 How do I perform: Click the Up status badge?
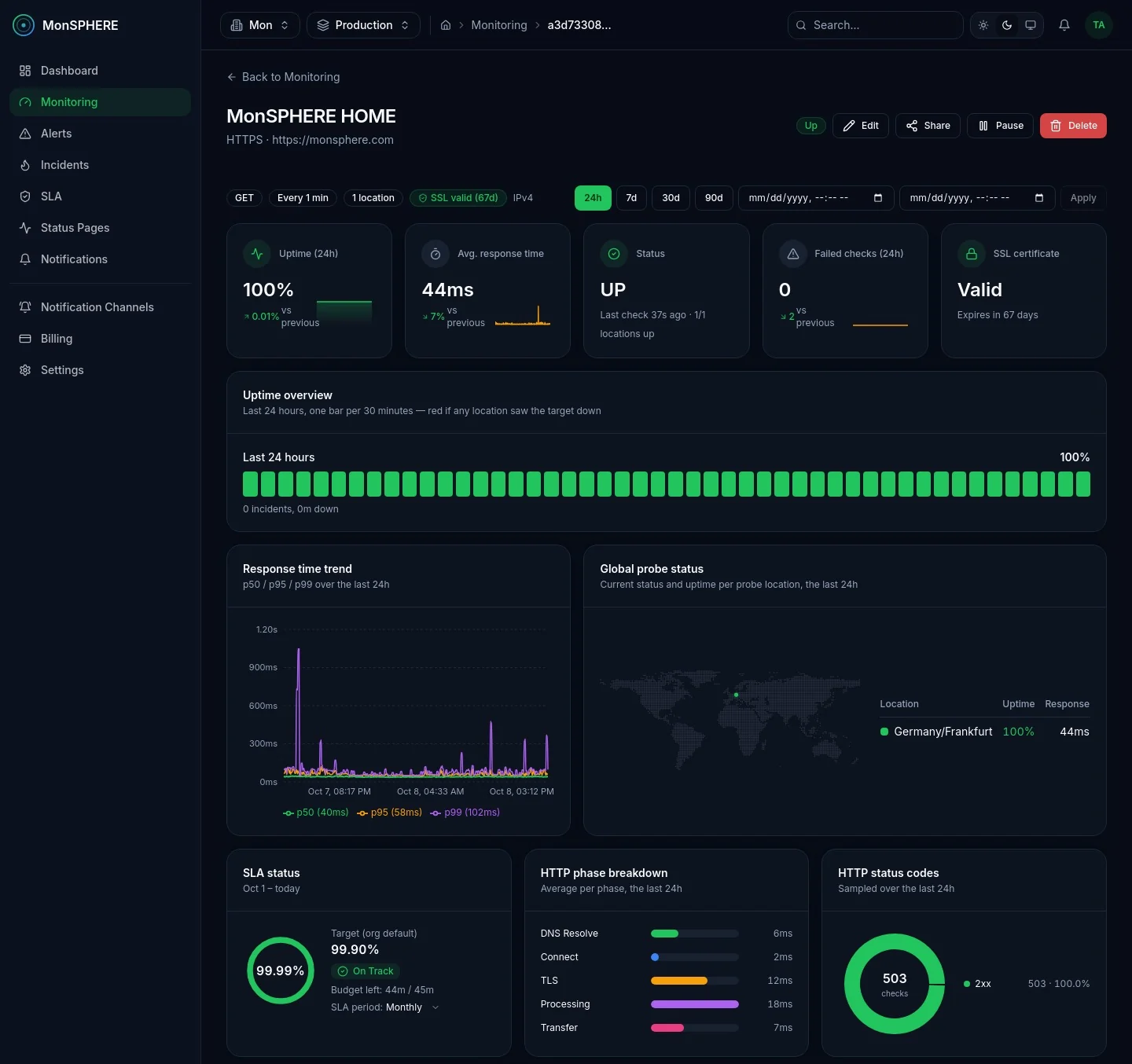(x=810, y=126)
